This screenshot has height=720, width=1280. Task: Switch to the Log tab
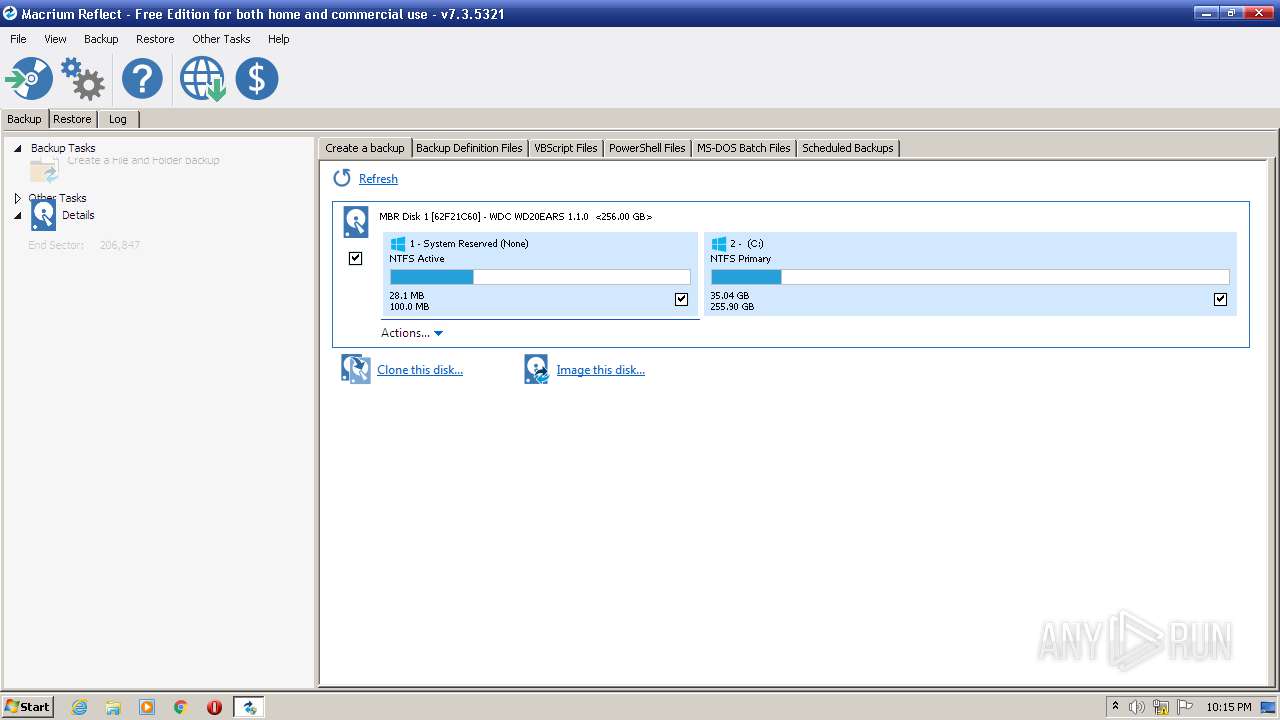click(118, 119)
